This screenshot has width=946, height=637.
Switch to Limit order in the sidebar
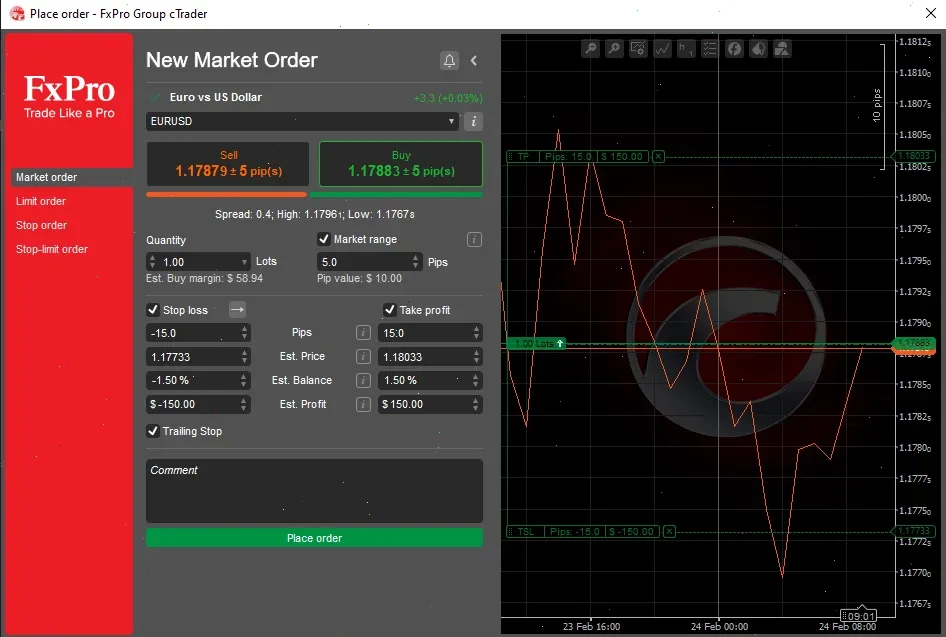tap(40, 201)
